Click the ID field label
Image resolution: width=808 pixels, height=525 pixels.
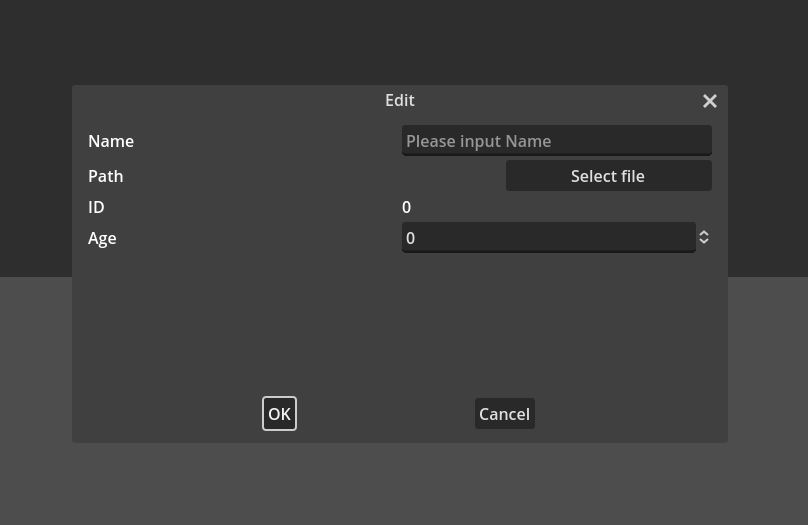[96, 208]
